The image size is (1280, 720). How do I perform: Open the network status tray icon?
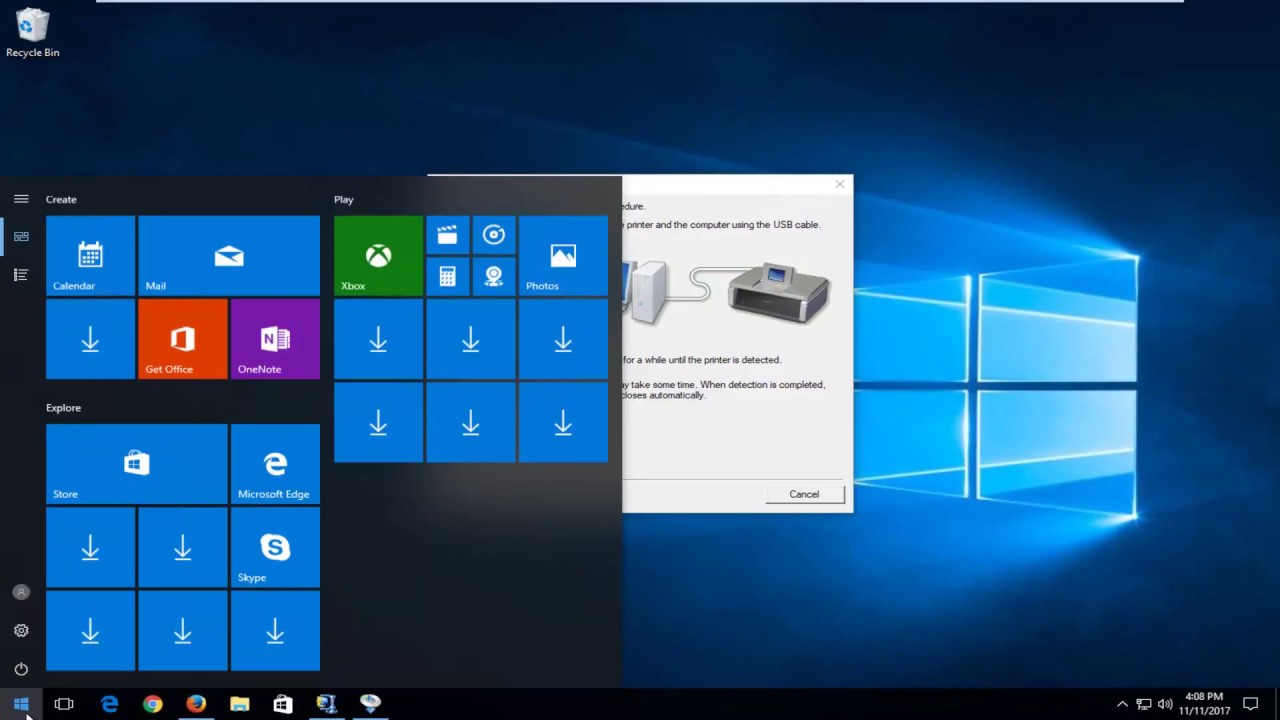(x=1144, y=704)
